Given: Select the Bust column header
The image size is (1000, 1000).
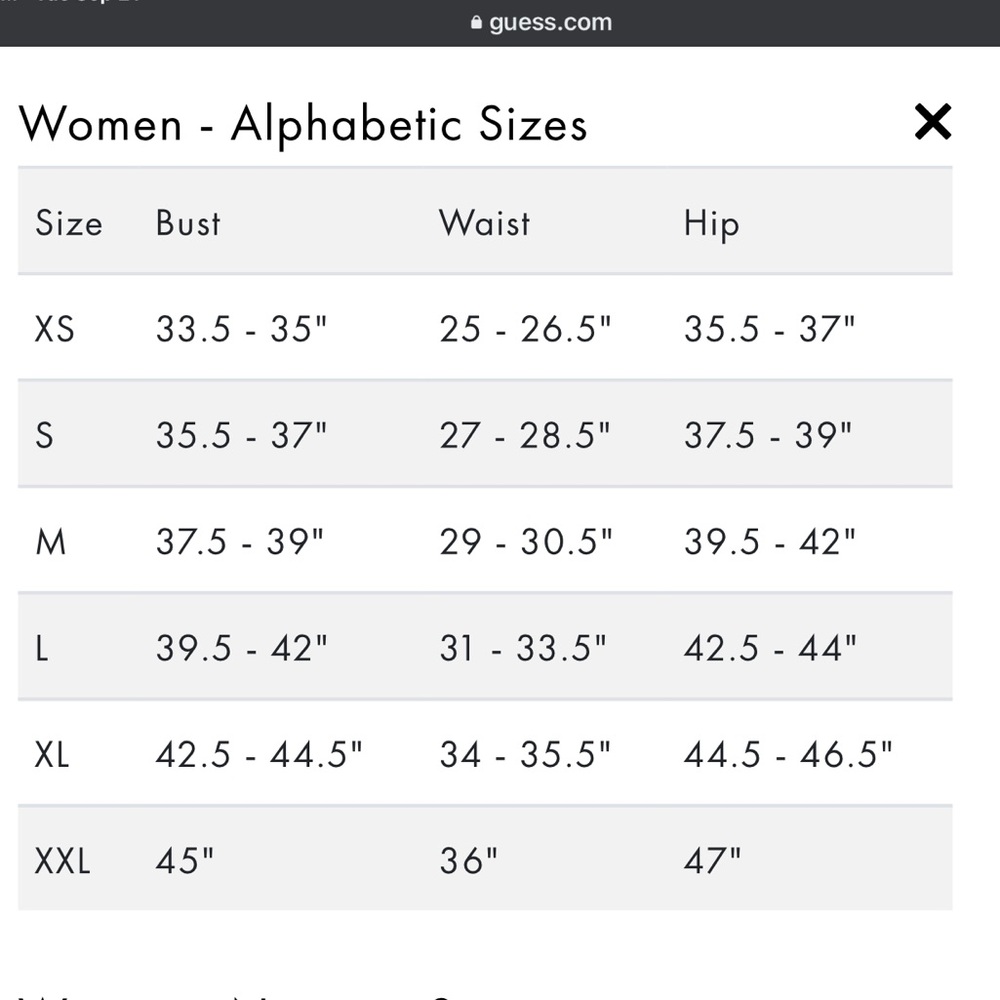Looking at the screenshot, I should (188, 223).
